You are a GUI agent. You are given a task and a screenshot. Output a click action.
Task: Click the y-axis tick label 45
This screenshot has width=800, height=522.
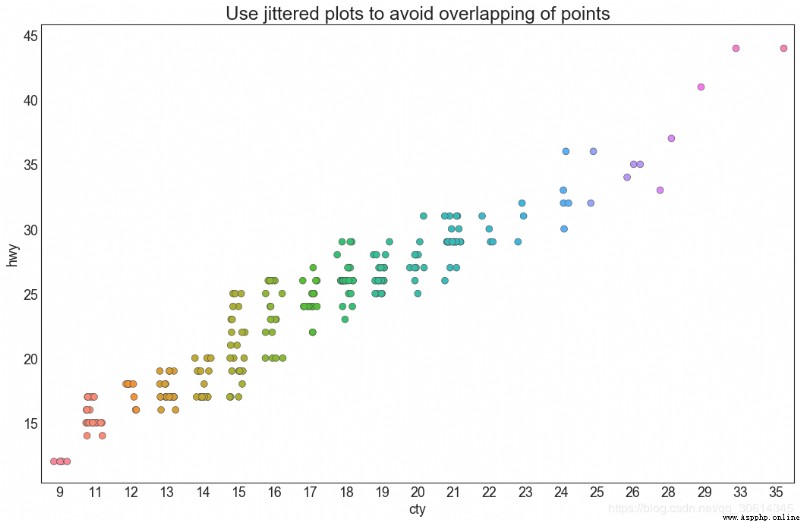tap(31, 36)
